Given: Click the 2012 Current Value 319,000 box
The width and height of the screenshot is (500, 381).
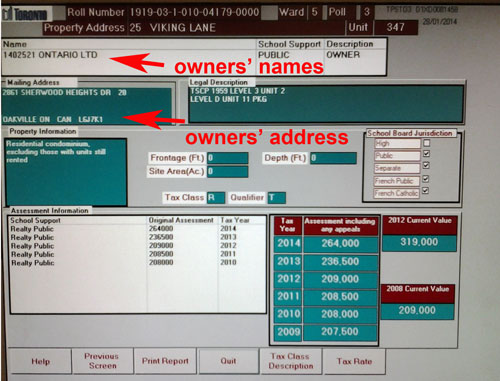Looking at the screenshot, I should click(x=419, y=242).
